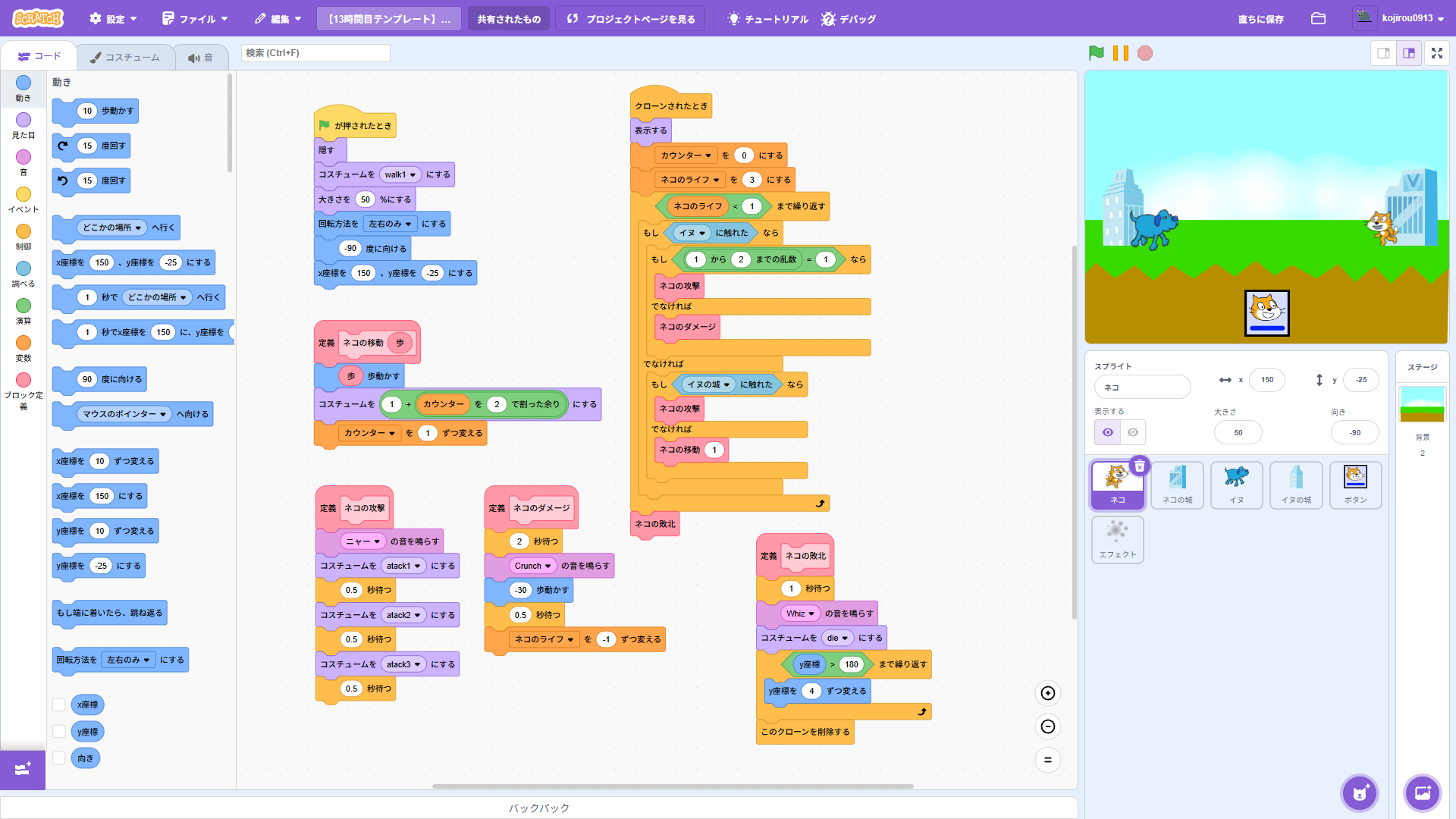This screenshot has height=819, width=1456.
Task: Click the プロジェクトページを見る button
Action: coord(631,19)
